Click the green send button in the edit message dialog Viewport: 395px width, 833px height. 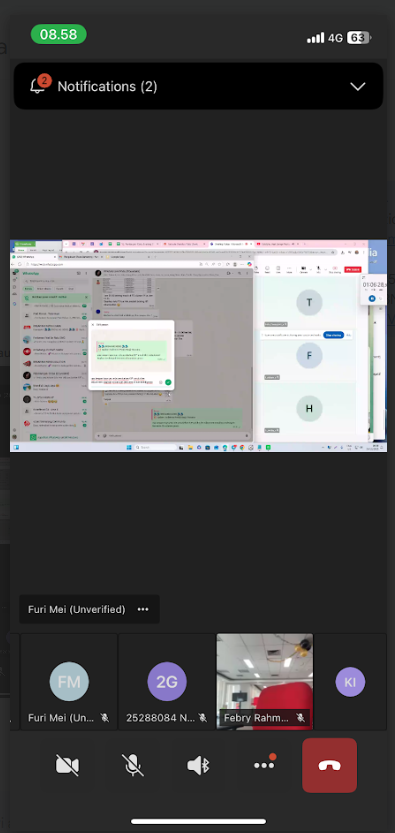168,382
